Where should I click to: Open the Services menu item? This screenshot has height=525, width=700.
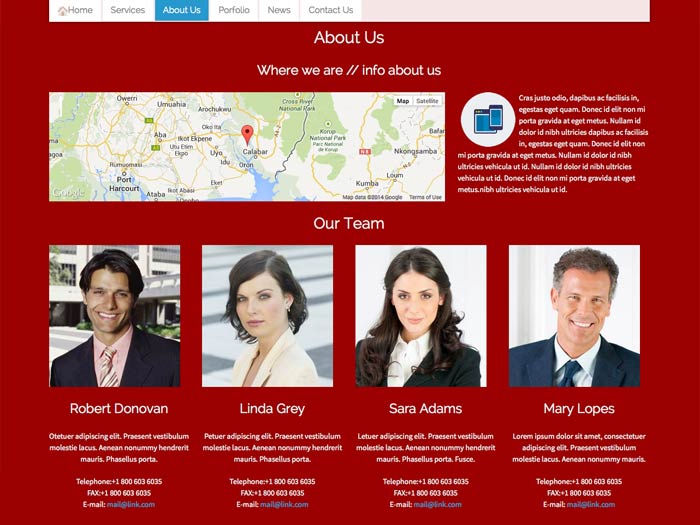pyautogui.click(x=128, y=10)
